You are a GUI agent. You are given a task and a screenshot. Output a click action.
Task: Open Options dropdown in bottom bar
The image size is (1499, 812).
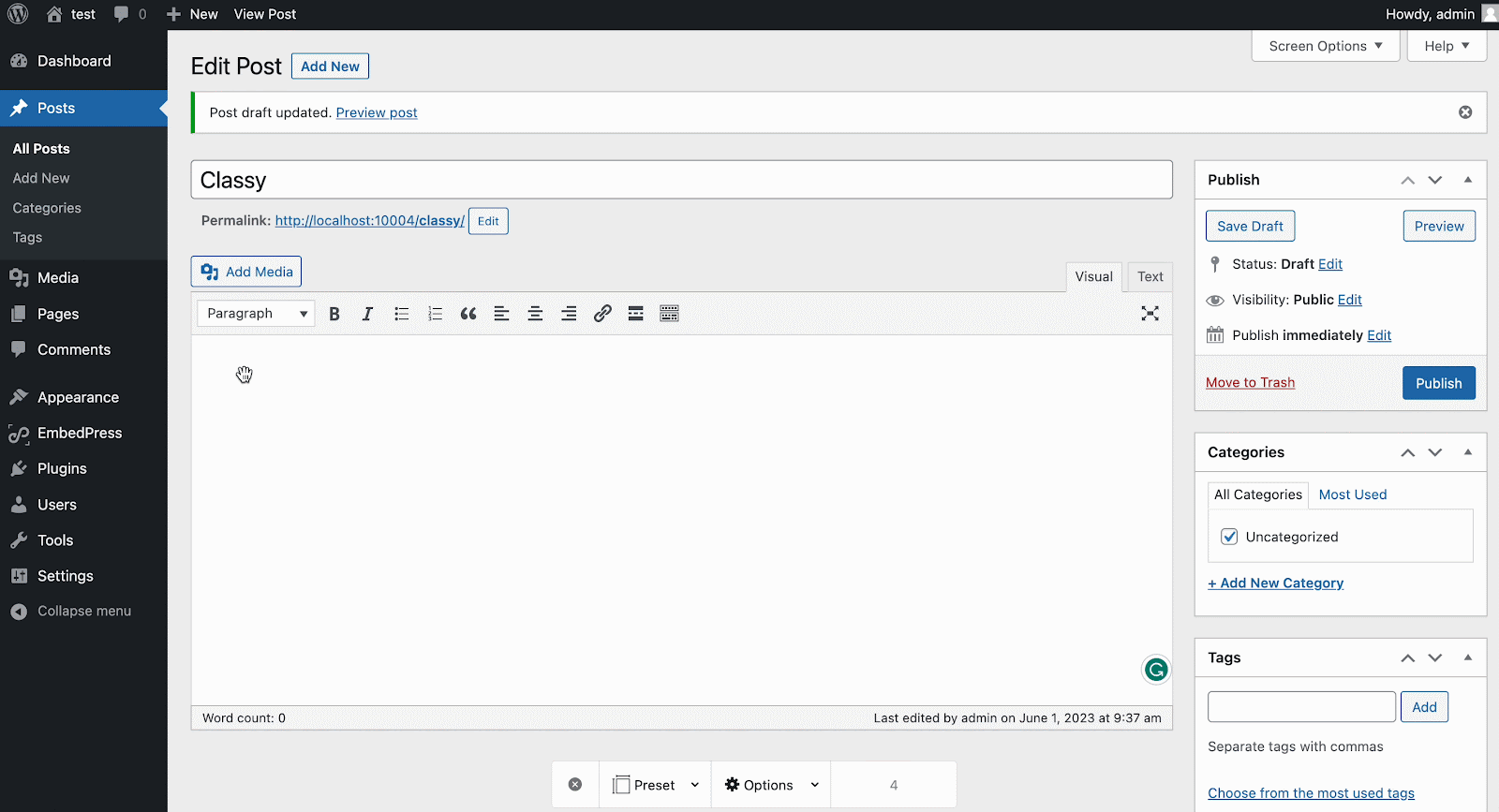pyautogui.click(x=772, y=785)
